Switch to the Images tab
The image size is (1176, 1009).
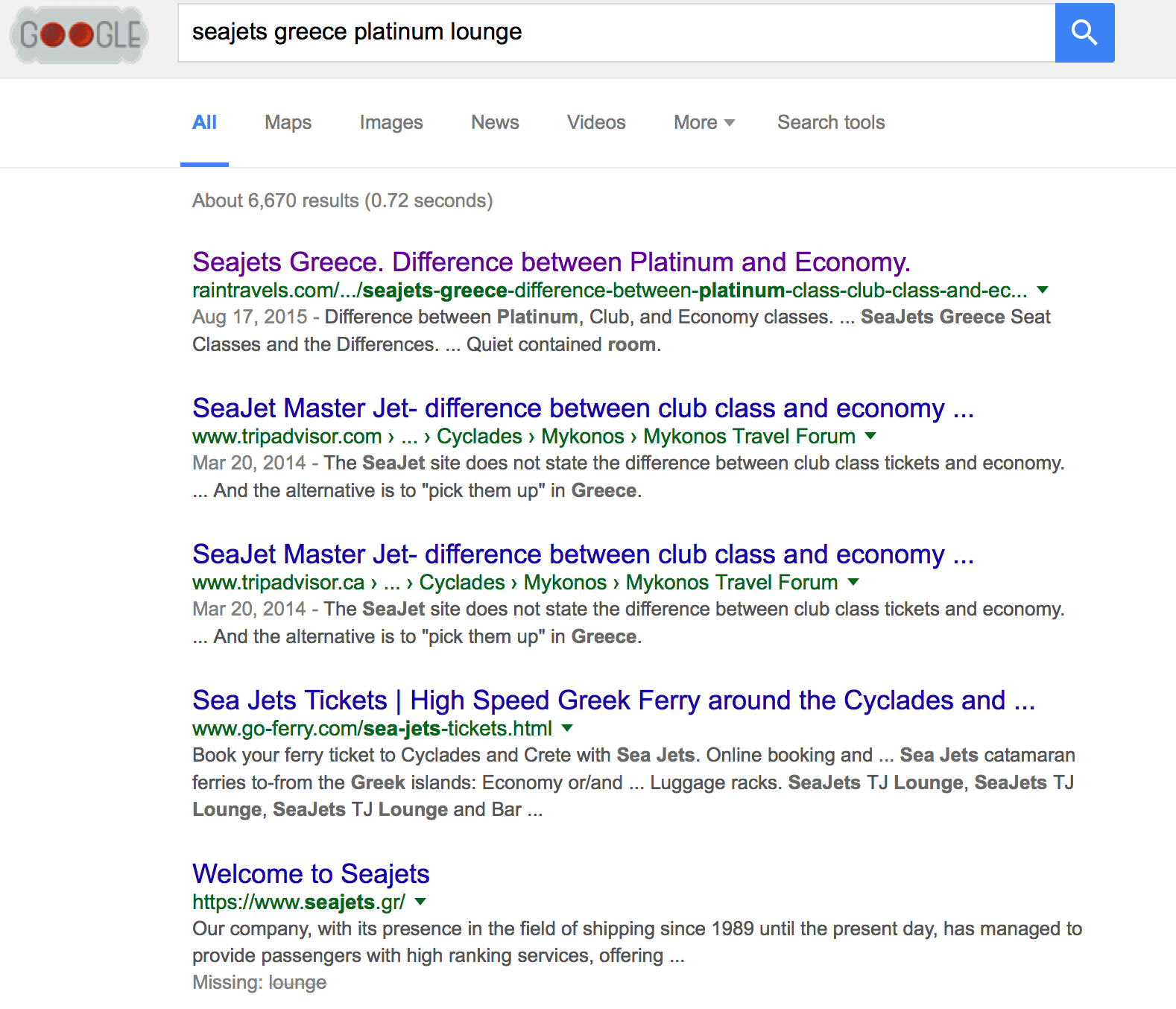click(391, 122)
